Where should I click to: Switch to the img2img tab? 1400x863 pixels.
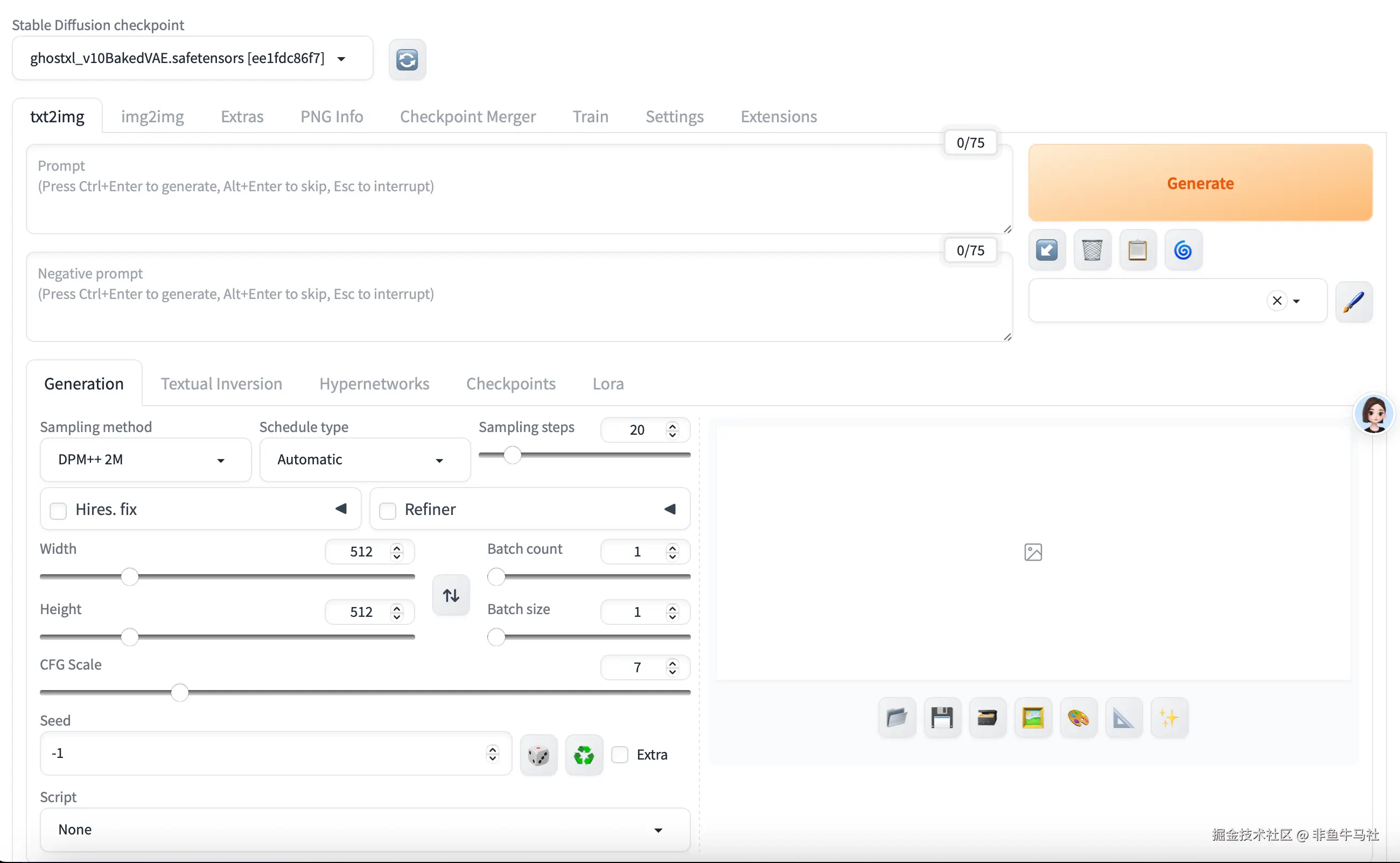[x=152, y=116]
